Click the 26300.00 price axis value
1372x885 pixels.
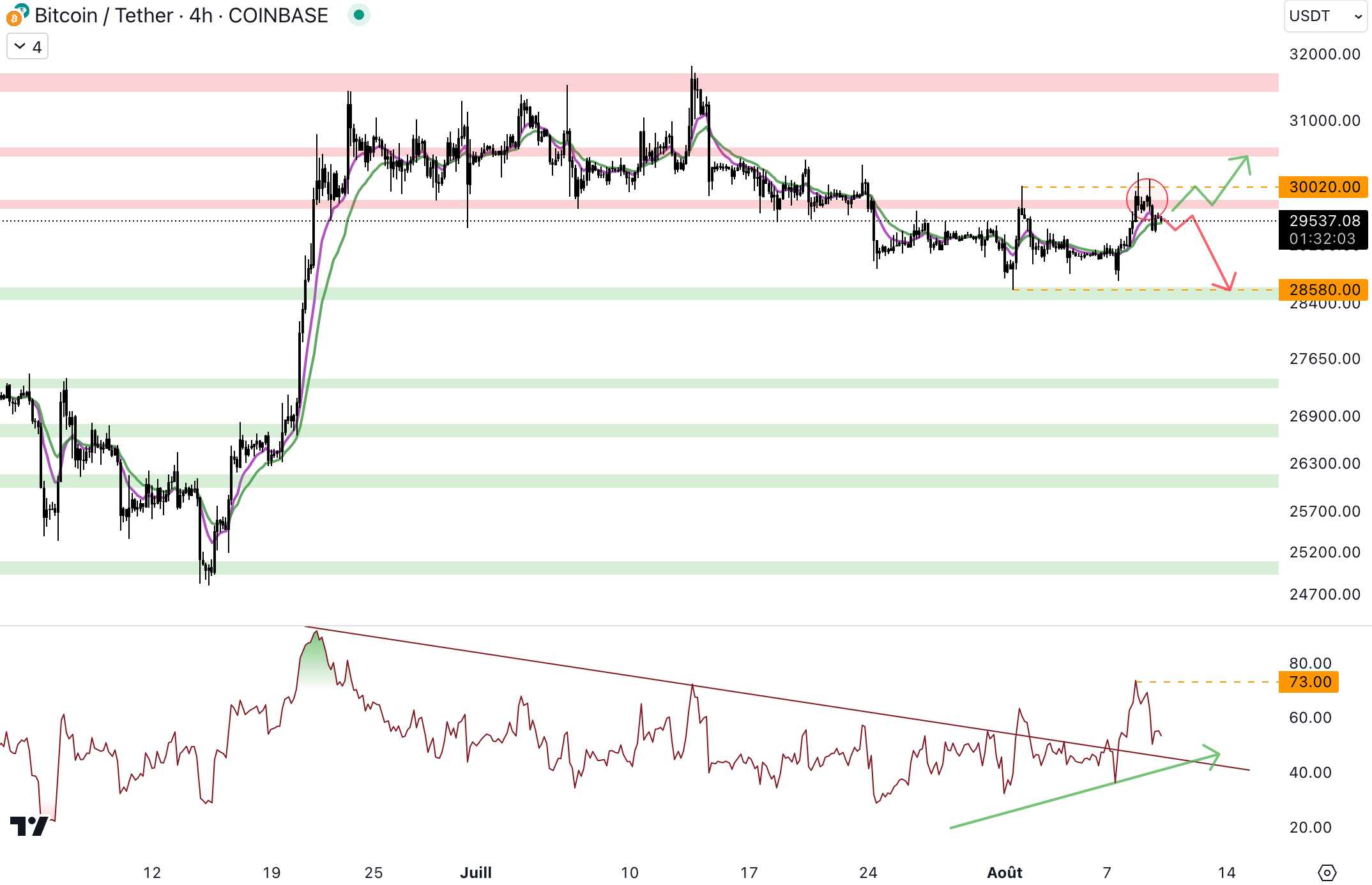pyautogui.click(x=1325, y=464)
